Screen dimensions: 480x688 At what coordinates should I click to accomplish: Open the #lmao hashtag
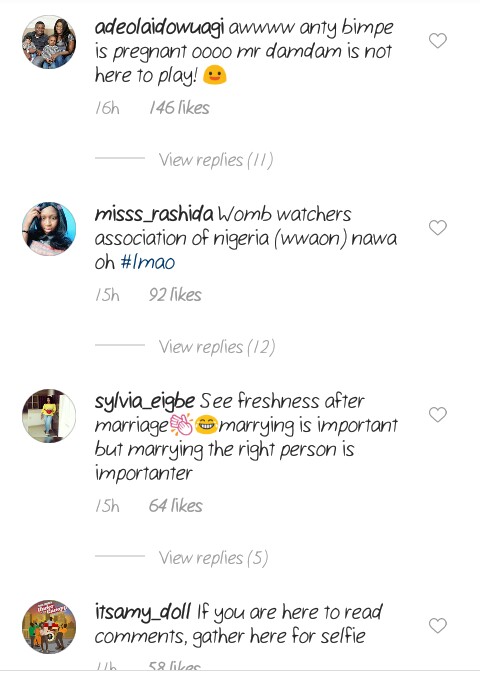click(x=148, y=262)
